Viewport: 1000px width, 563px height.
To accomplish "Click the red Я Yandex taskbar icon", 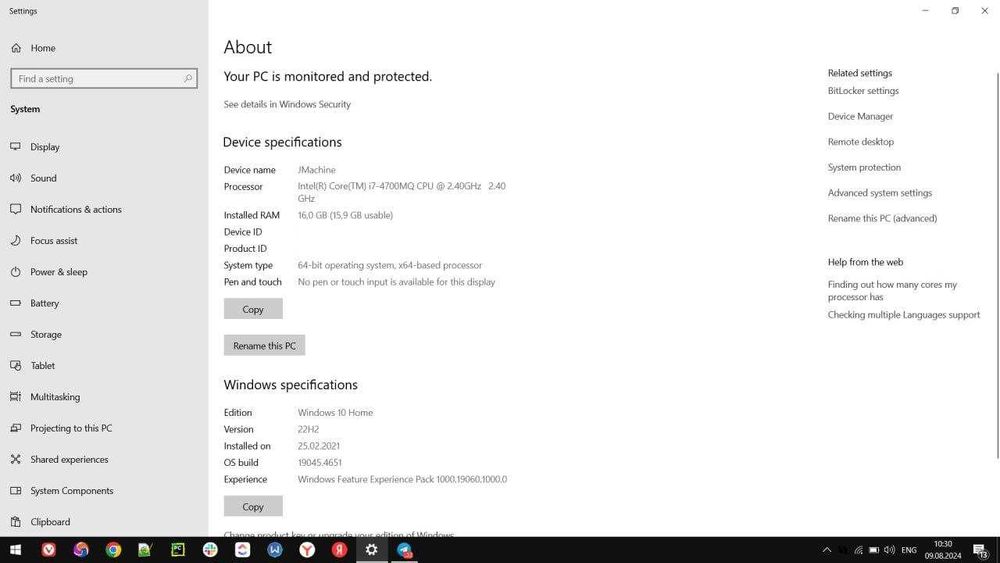I will coord(339,550).
